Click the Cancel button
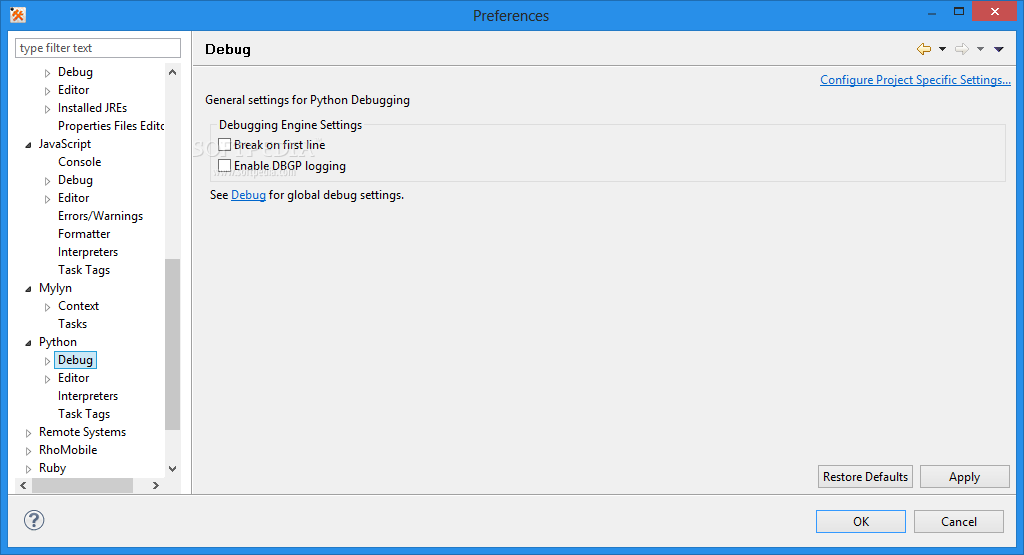Viewport: 1024px width, 555px height. coord(959,521)
